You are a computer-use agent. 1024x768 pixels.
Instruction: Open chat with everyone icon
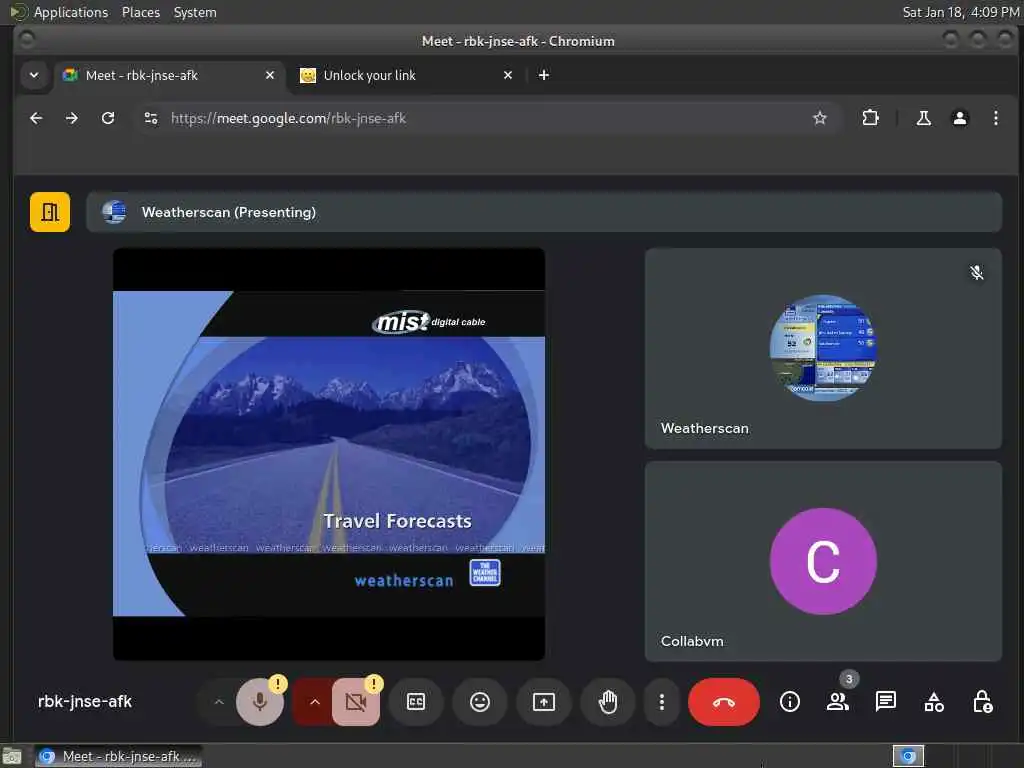886,702
